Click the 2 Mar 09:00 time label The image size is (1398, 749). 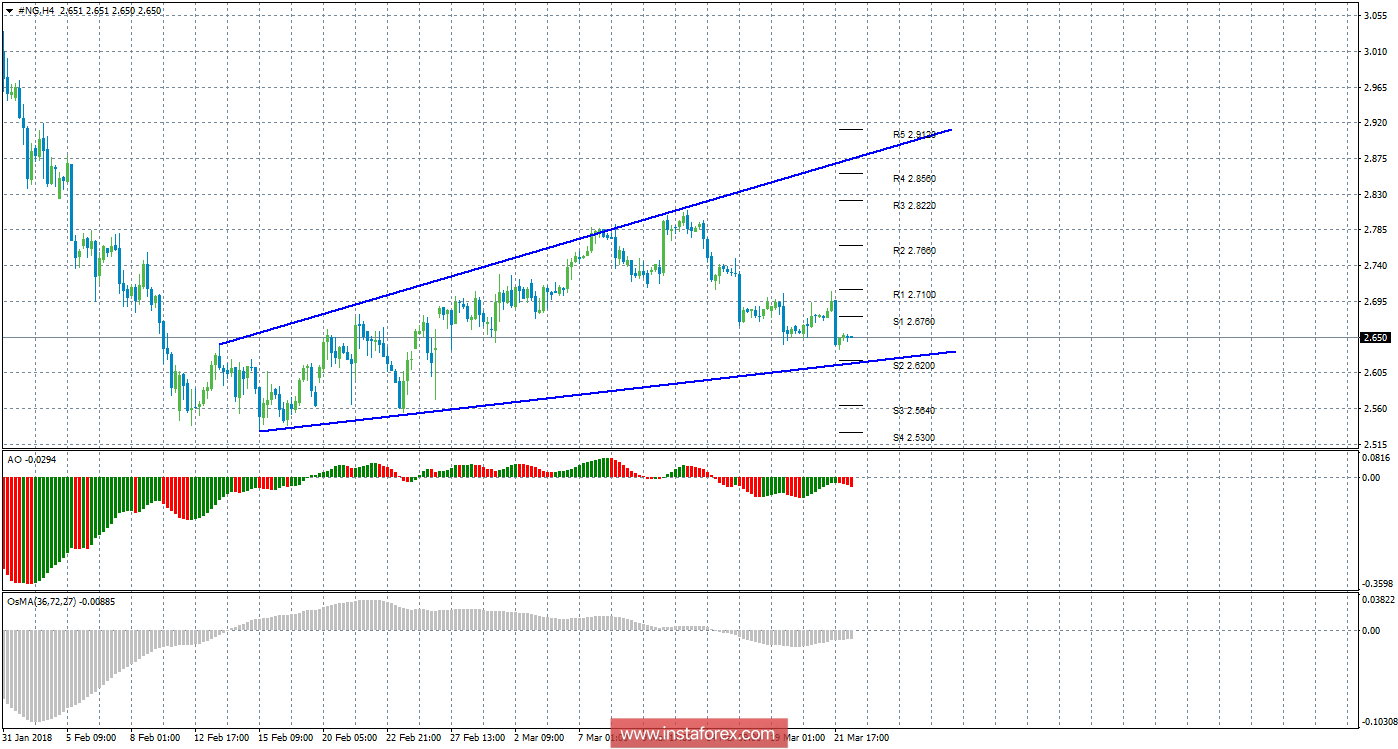click(x=541, y=738)
